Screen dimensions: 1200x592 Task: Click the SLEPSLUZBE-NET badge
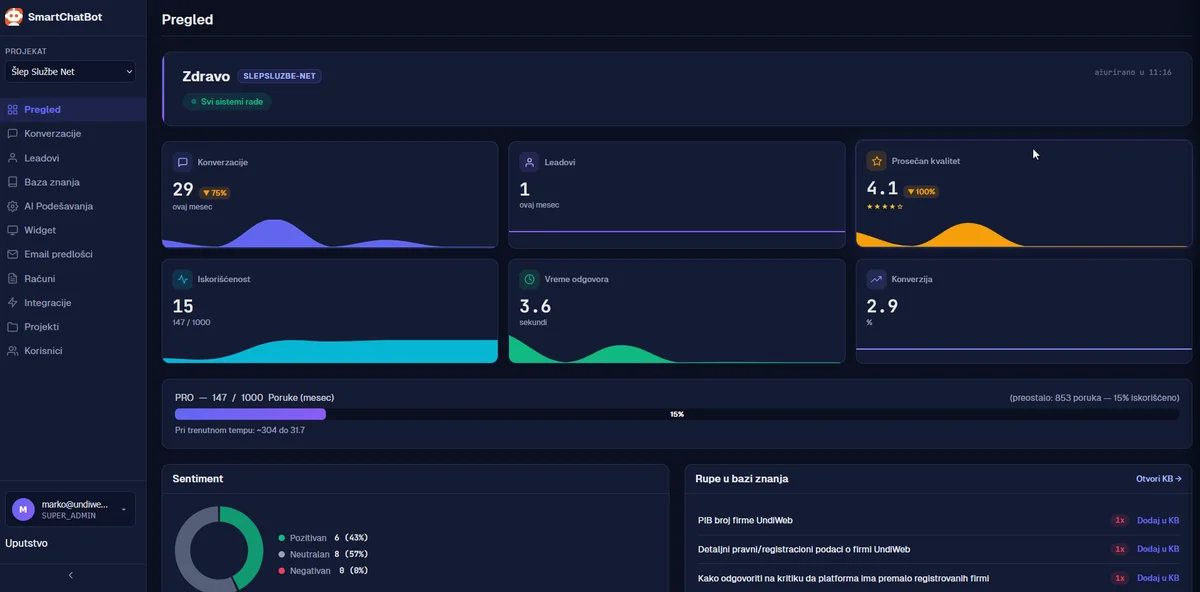[x=279, y=77]
